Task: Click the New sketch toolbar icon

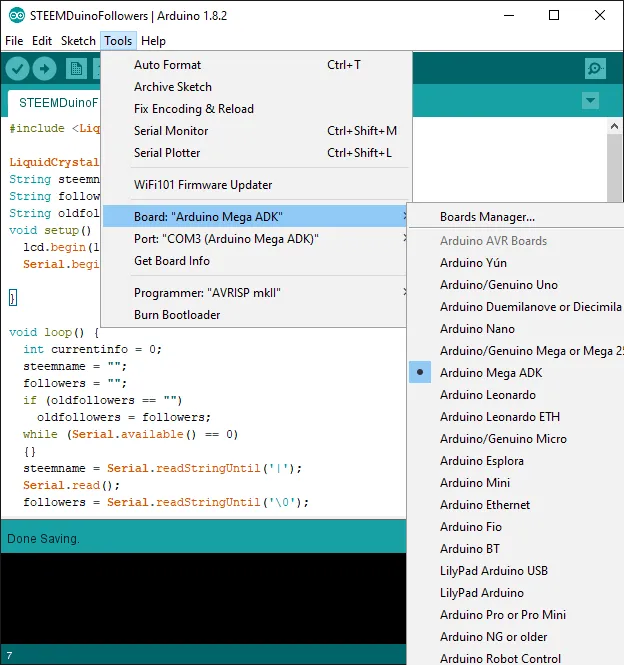Action: [x=76, y=68]
